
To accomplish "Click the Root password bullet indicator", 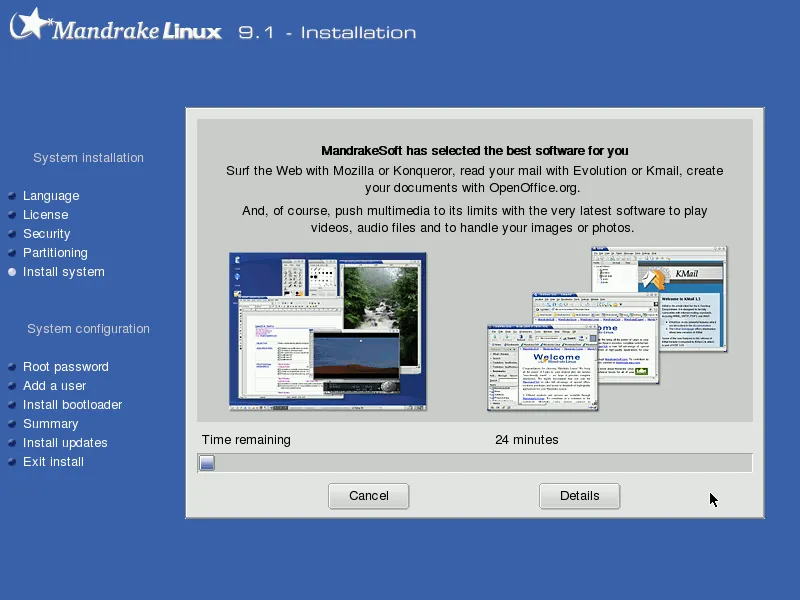I will [x=12, y=367].
